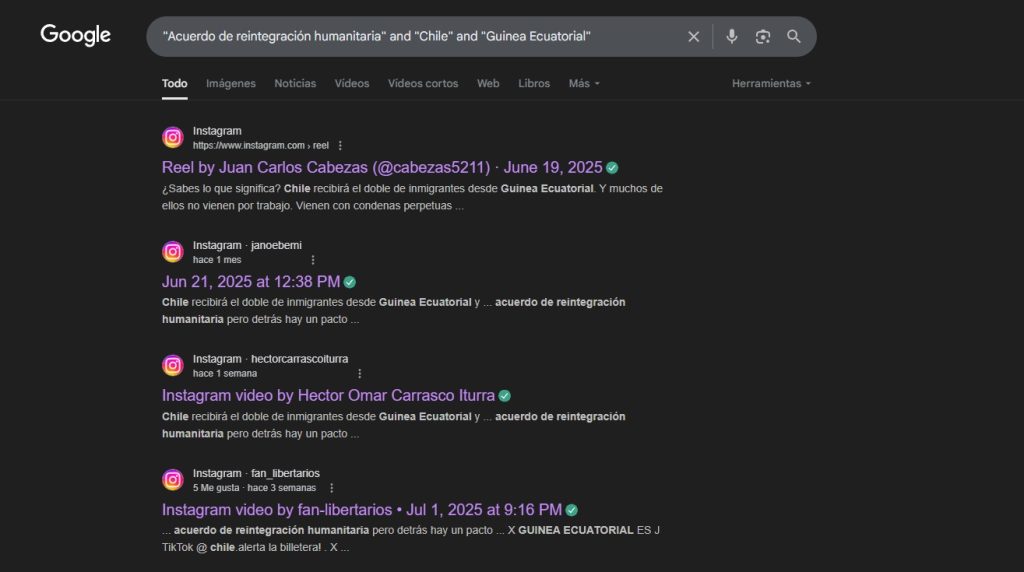Click the verified badge beside June 19, 2025
Screen dimensions: 1024x572
point(612,168)
